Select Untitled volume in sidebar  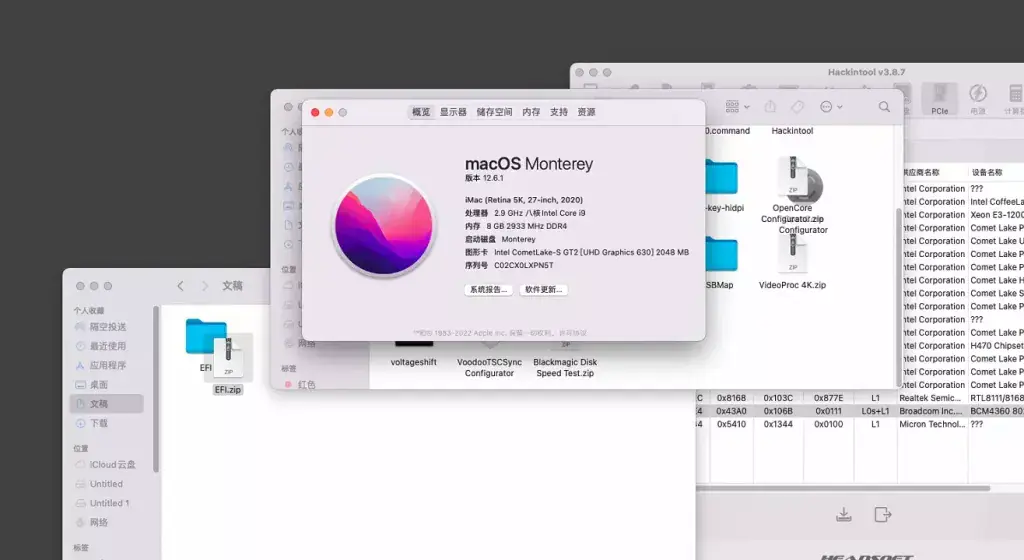[x=106, y=484]
